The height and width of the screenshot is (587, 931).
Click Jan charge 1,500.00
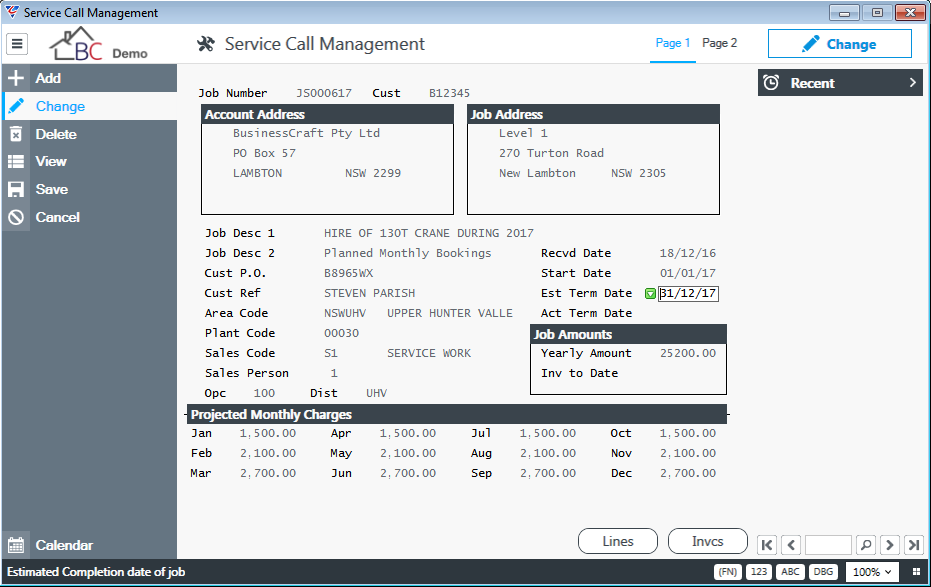pyautogui.click(x=267, y=433)
